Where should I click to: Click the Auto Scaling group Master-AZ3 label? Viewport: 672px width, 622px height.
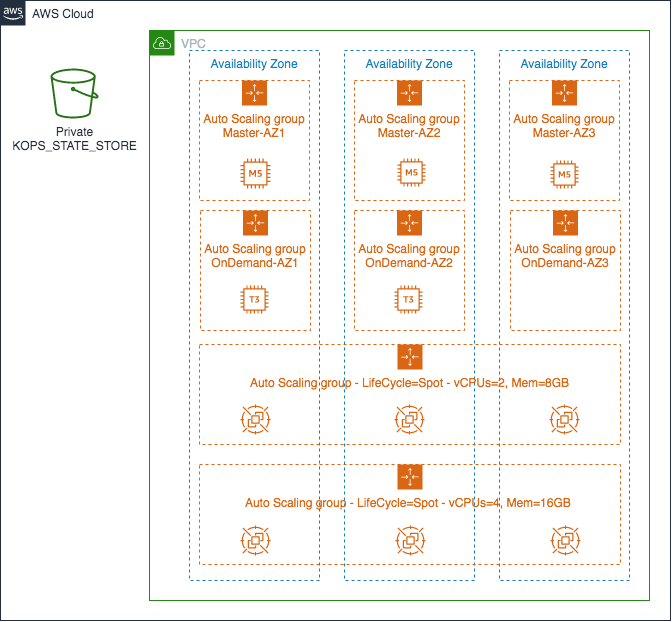[x=564, y=126]
